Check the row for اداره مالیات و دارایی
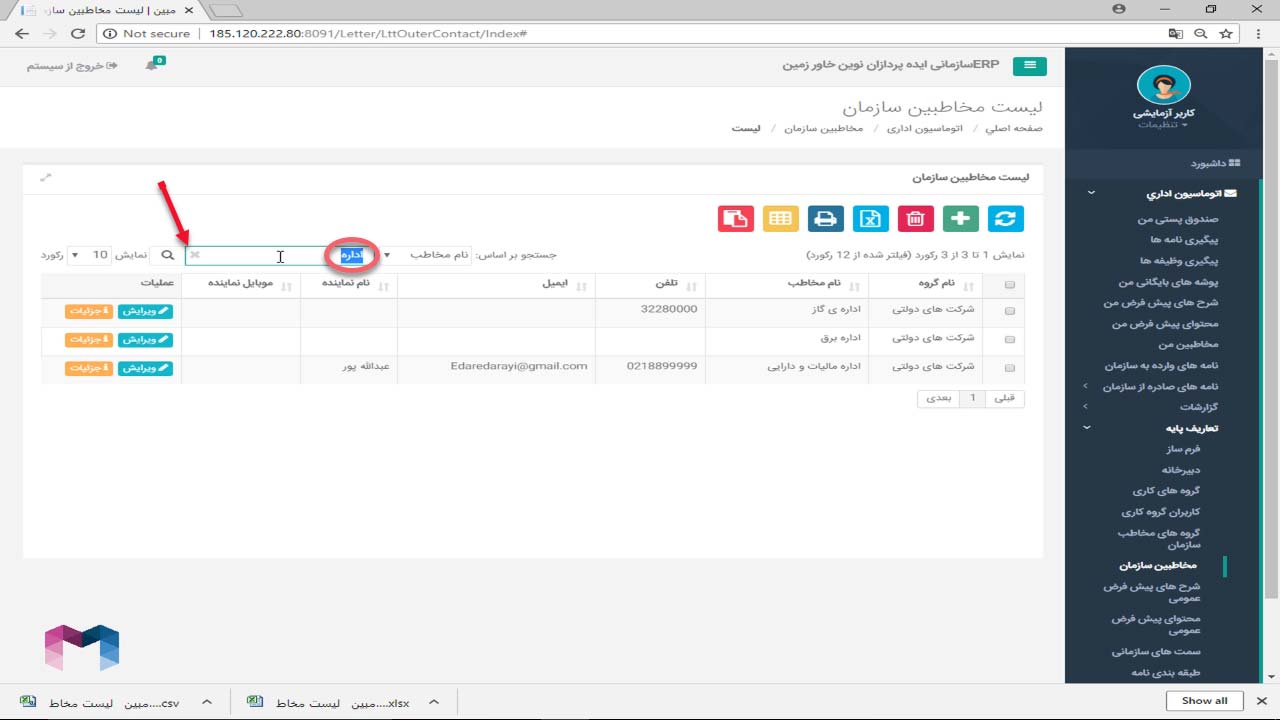This screenshot has height=720, width=1280. pyautogui.click(x=1009, y=367)
